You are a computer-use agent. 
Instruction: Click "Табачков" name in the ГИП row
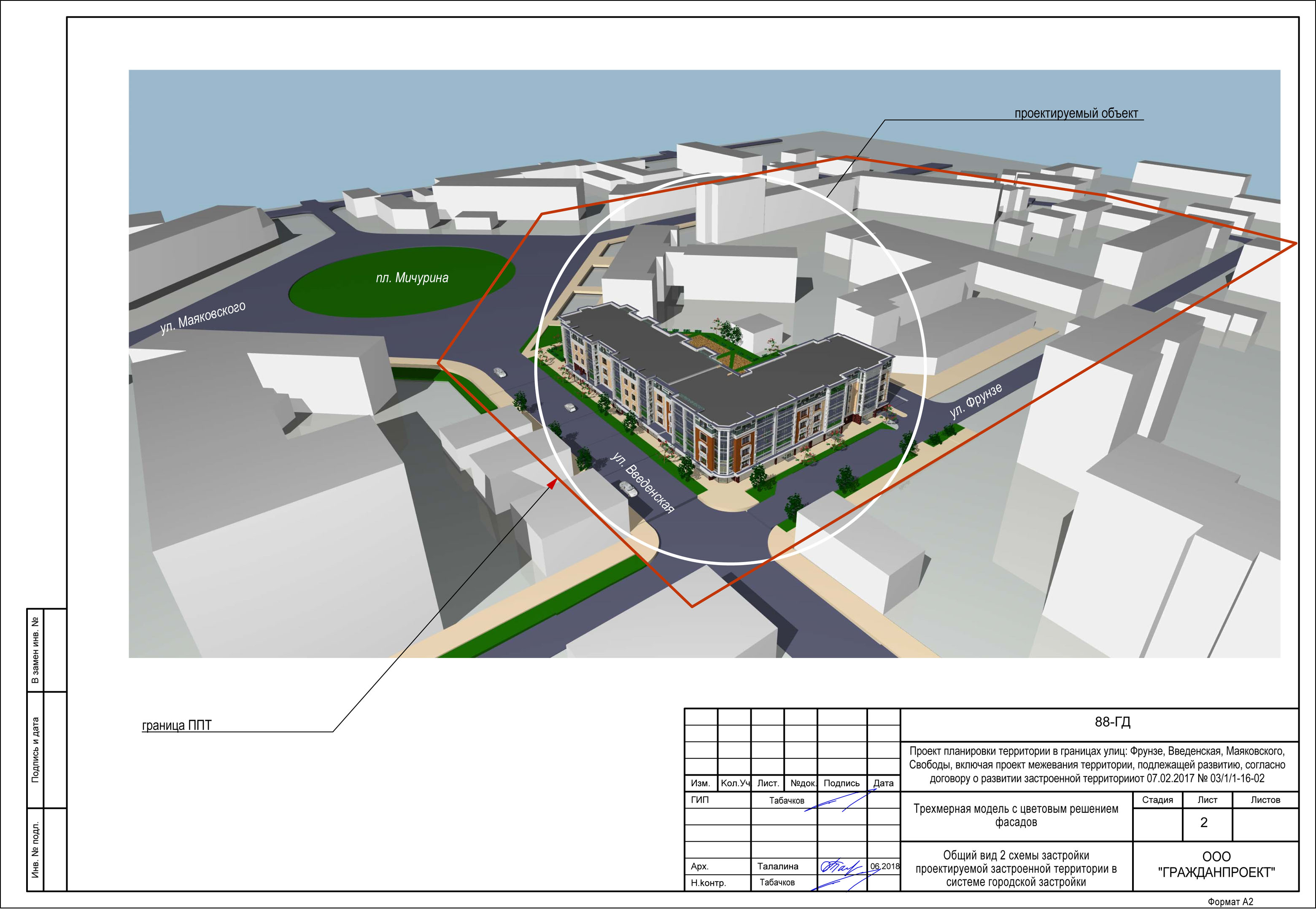pyautogui.click(x=787, y=800)
